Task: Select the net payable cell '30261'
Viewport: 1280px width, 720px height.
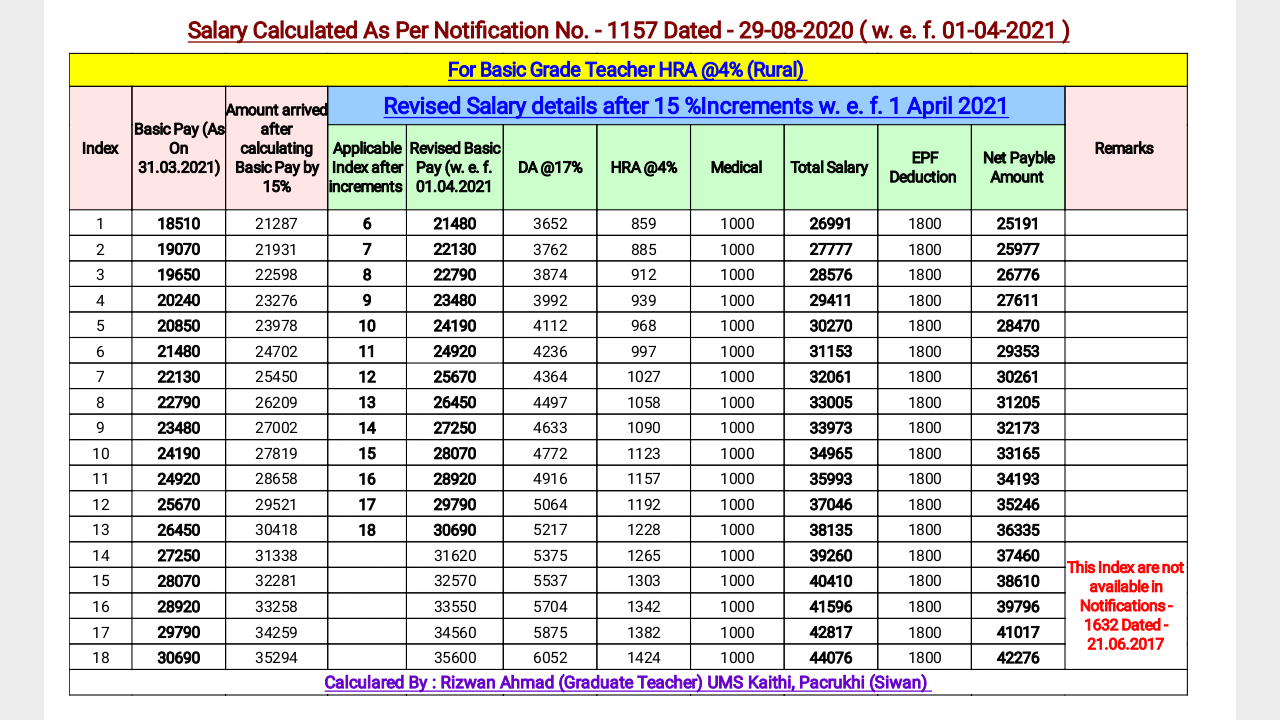Action: tap(1018, 377)
